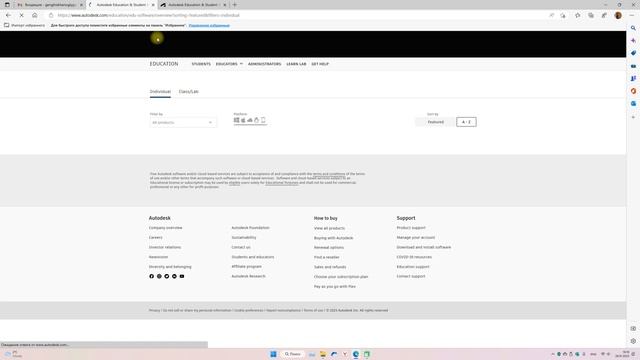Open the Edge sidebar search icon
Viewport: 640px width, 360px height.
click(x=633, y=28)
